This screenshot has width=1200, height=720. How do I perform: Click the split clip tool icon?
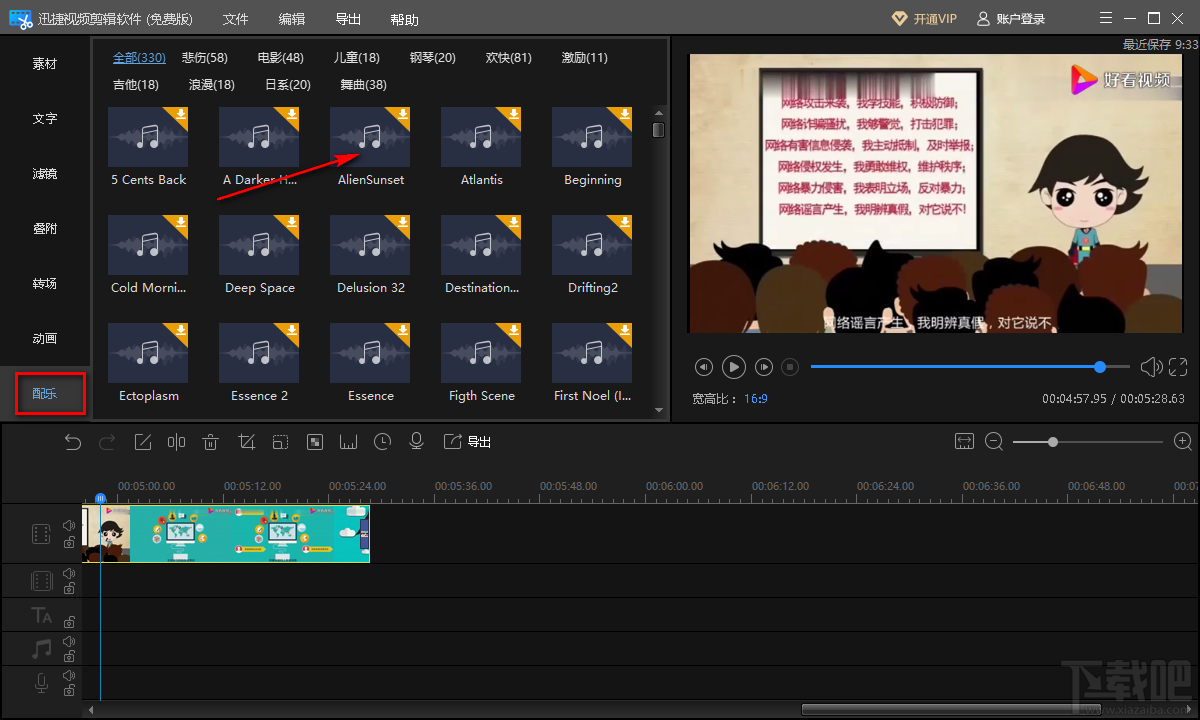pos(177,442)
